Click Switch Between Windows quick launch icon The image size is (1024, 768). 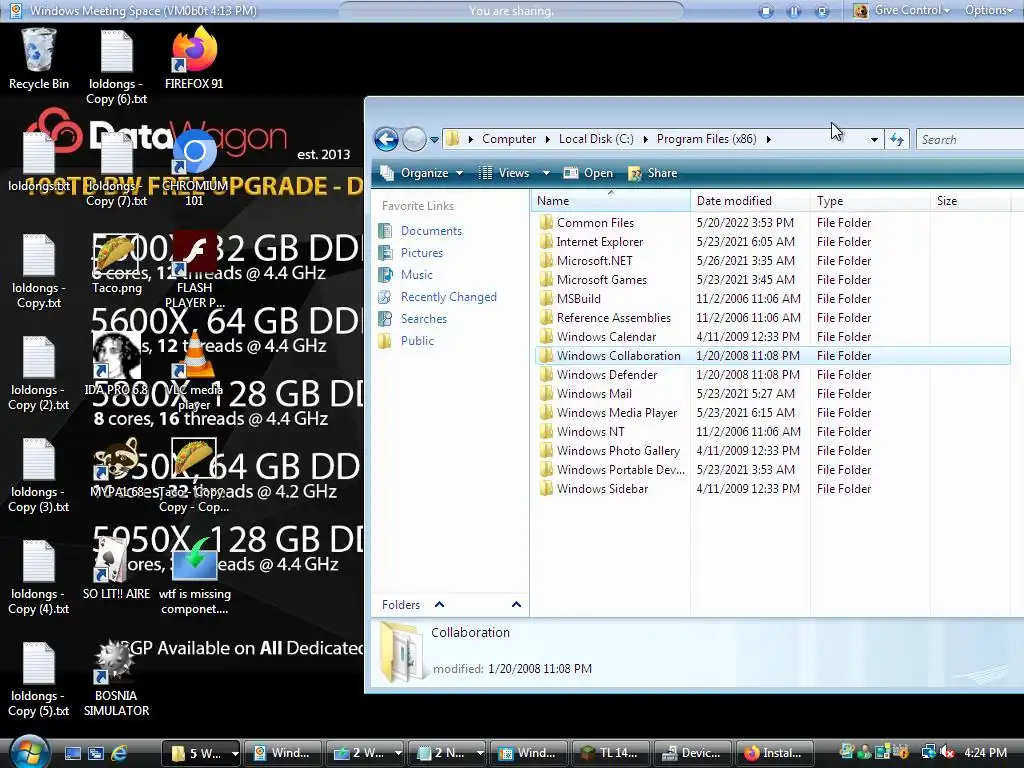(x=96, y=753)
